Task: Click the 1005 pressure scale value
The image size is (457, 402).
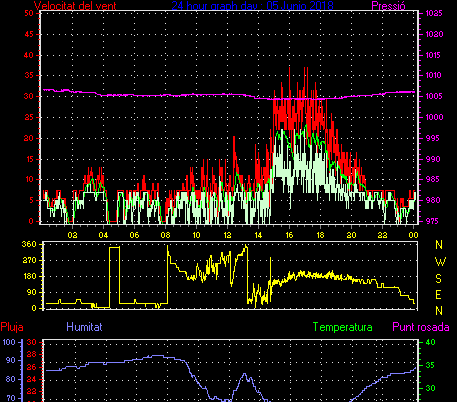Action: coord(434,96)
